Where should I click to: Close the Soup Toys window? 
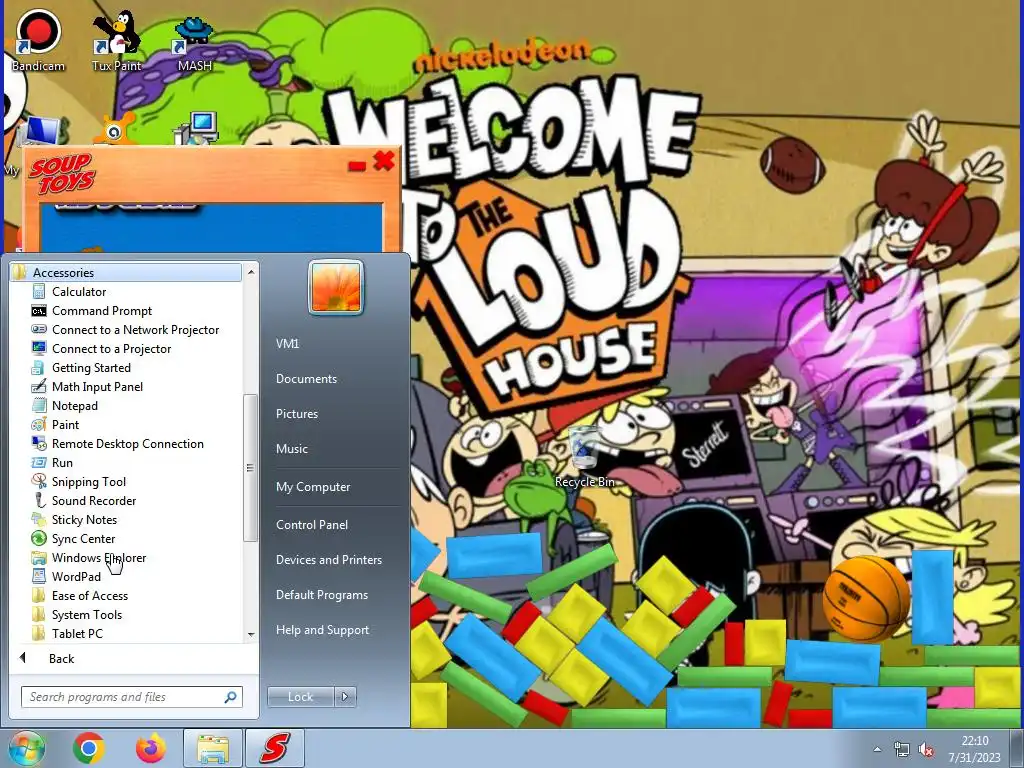[384, 161]
